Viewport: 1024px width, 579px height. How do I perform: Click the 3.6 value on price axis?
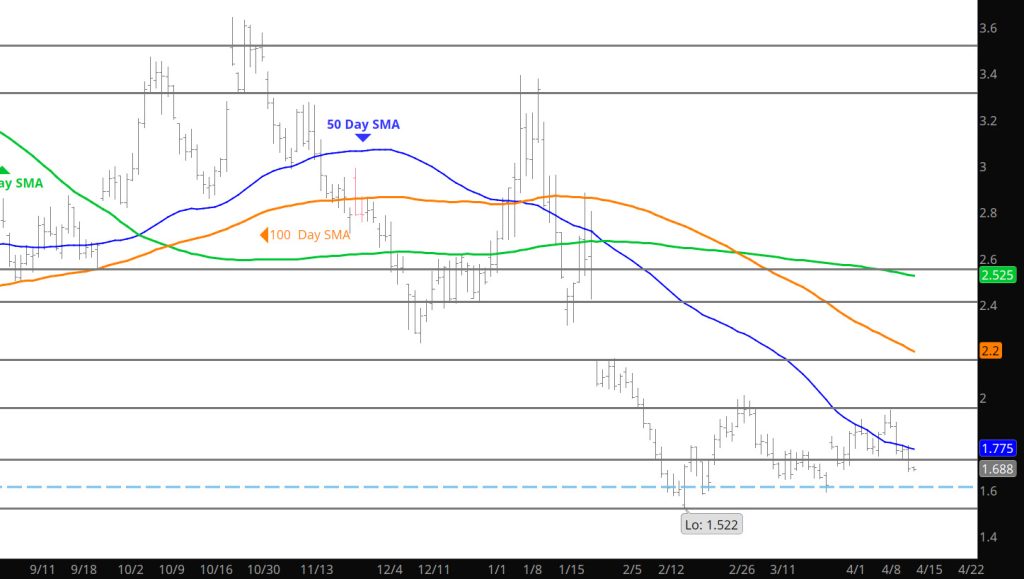(989, 29)
